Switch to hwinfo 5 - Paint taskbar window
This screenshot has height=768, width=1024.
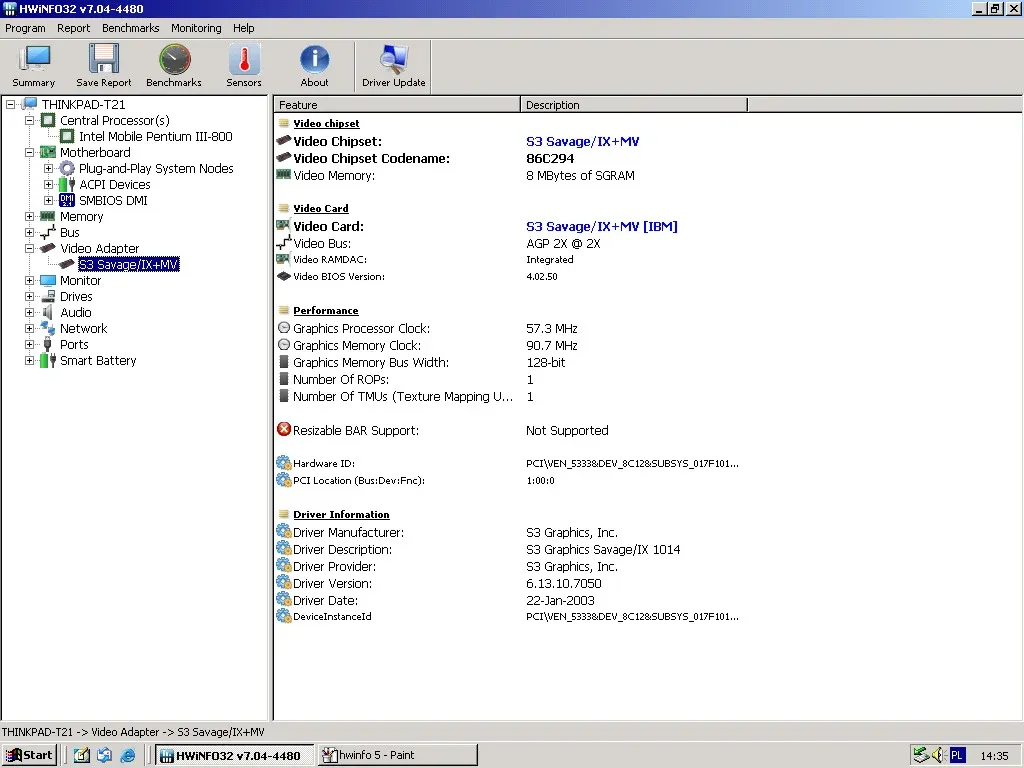point(398,755)
